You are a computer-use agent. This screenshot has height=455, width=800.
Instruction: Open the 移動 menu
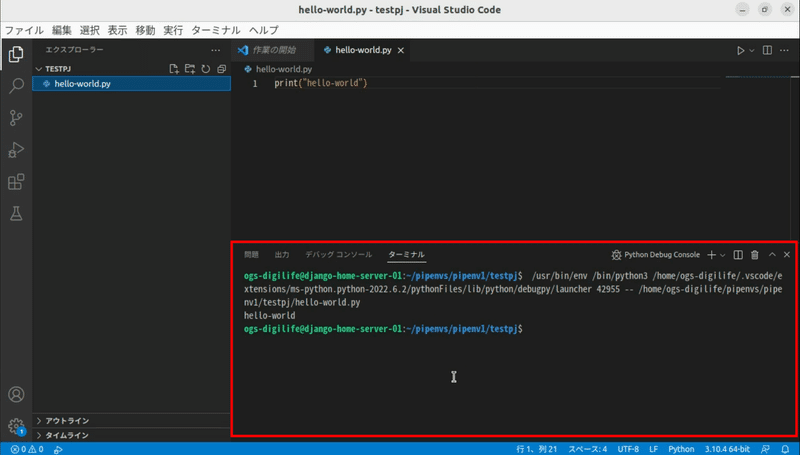(x=145, y=30)
